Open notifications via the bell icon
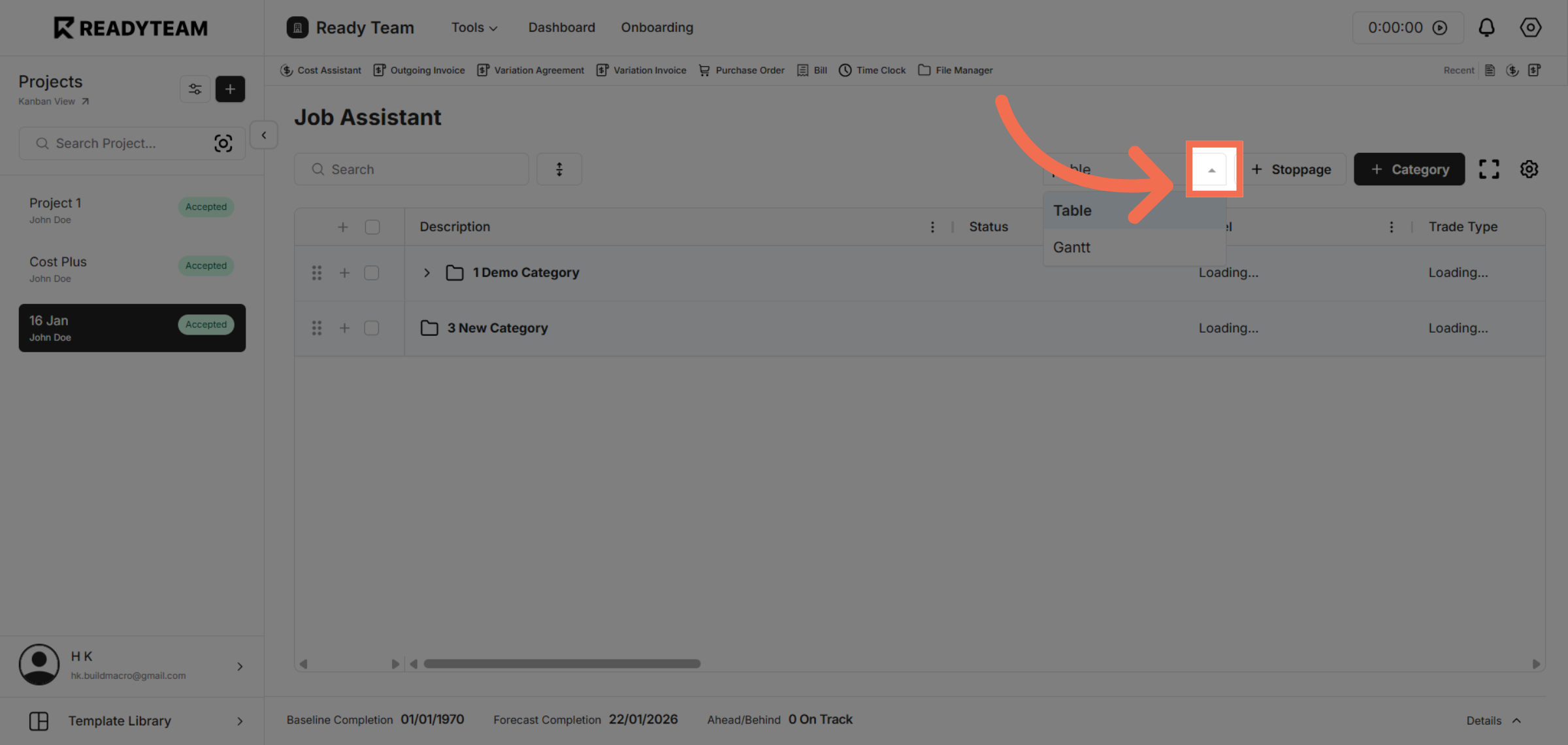The image size is (1568, 745). (x=1487, y=27)
